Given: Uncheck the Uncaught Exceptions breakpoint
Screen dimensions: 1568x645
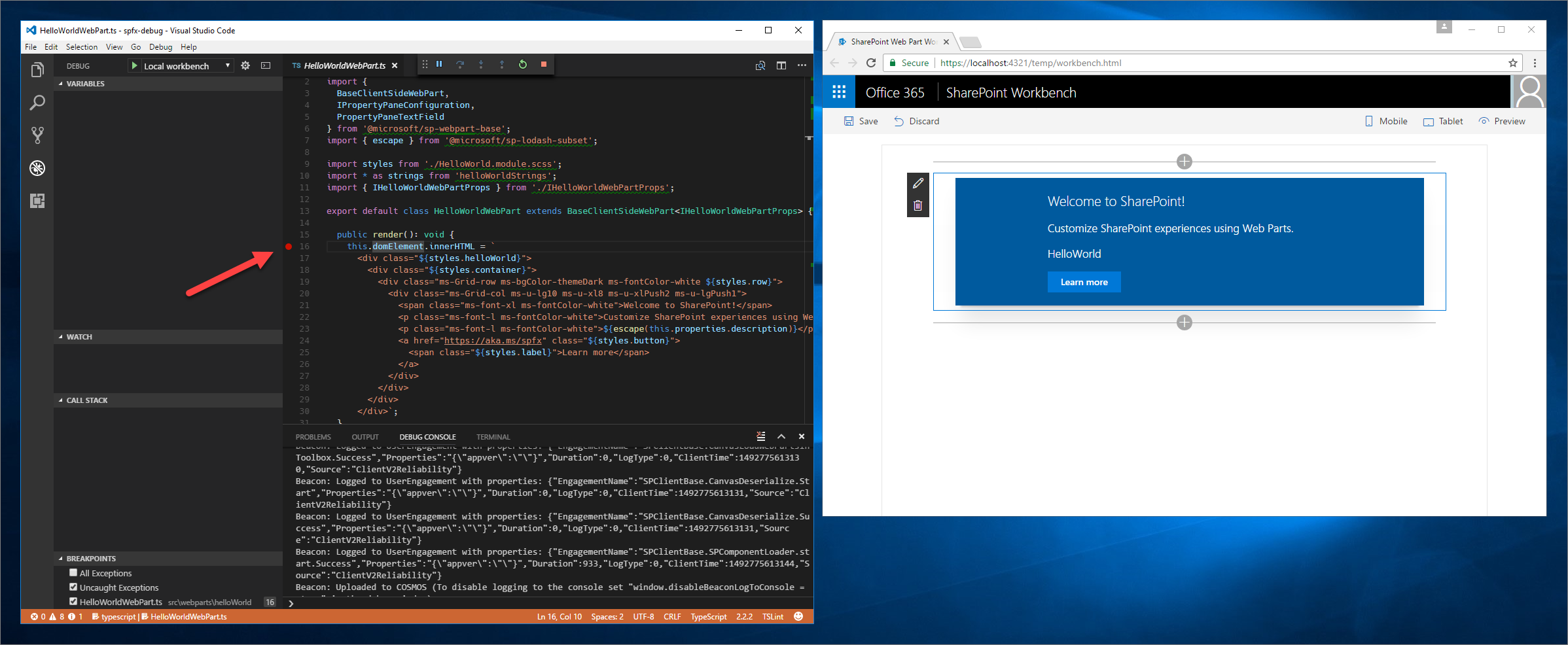Looking at the screenshot, I should tap(73, 587).
